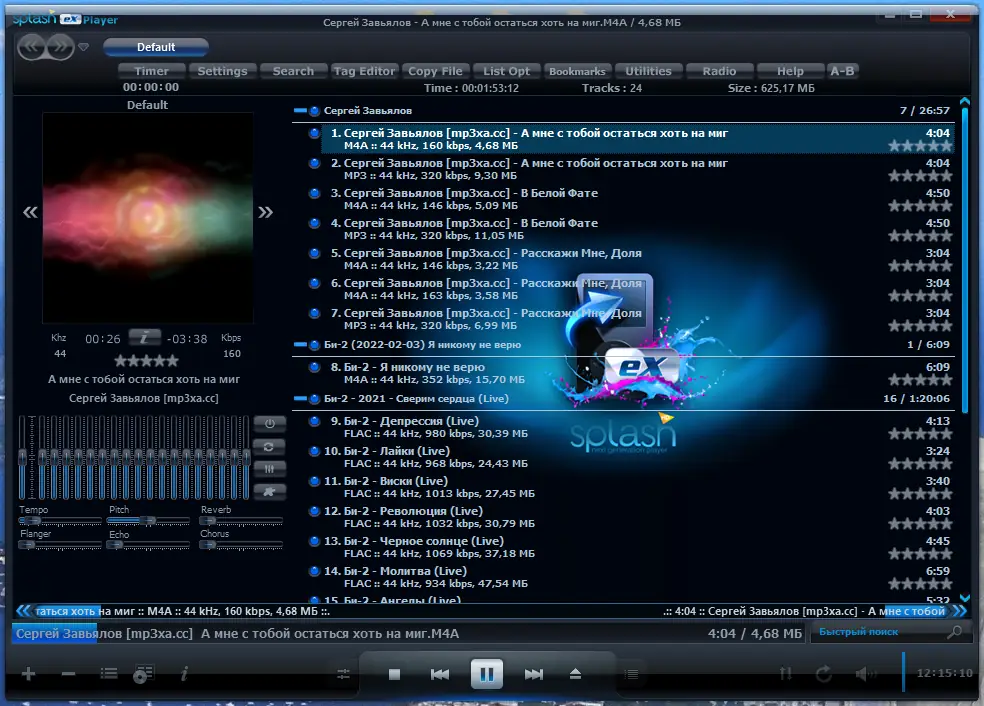
Task: Click the volume speaker icon
Action: click(x=862, y=672)
